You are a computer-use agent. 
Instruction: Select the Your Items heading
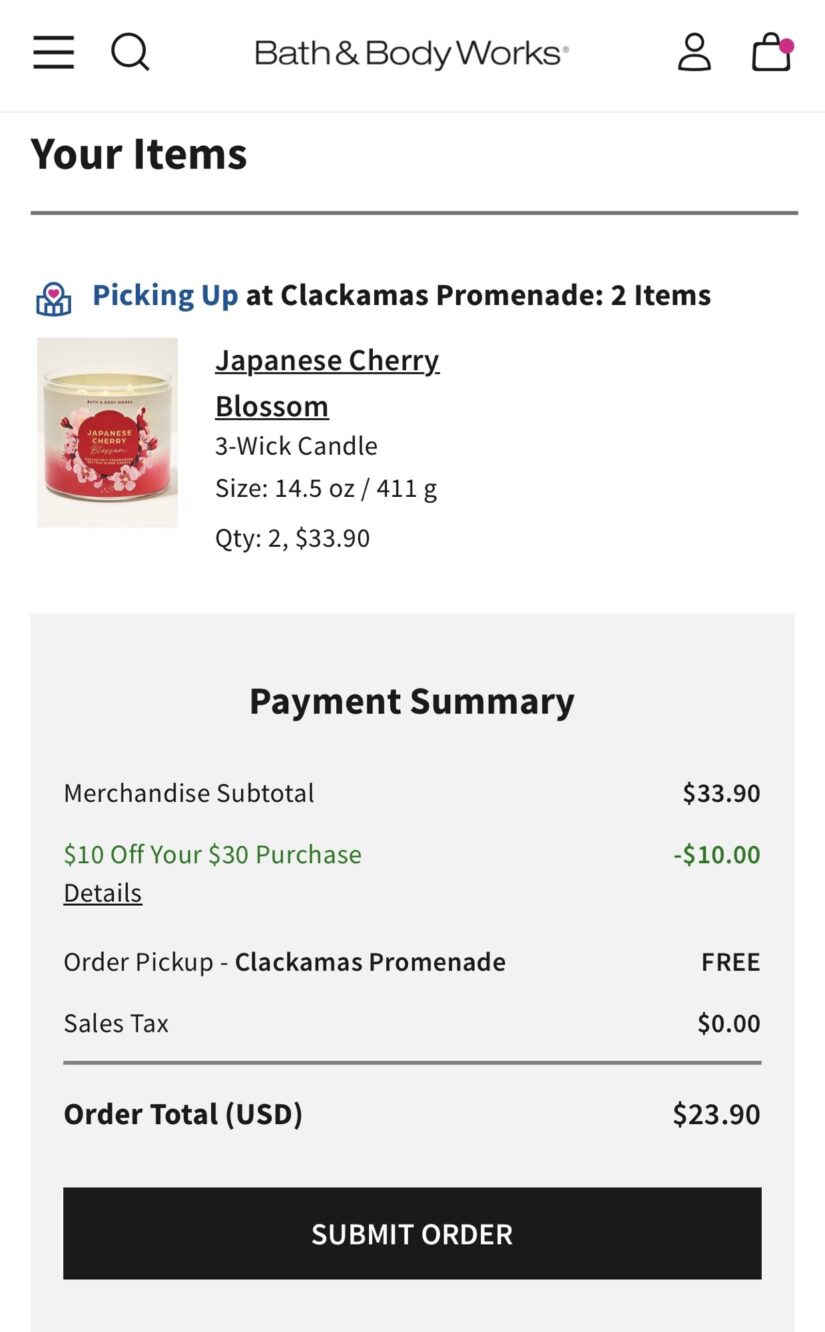click(139, 154)
